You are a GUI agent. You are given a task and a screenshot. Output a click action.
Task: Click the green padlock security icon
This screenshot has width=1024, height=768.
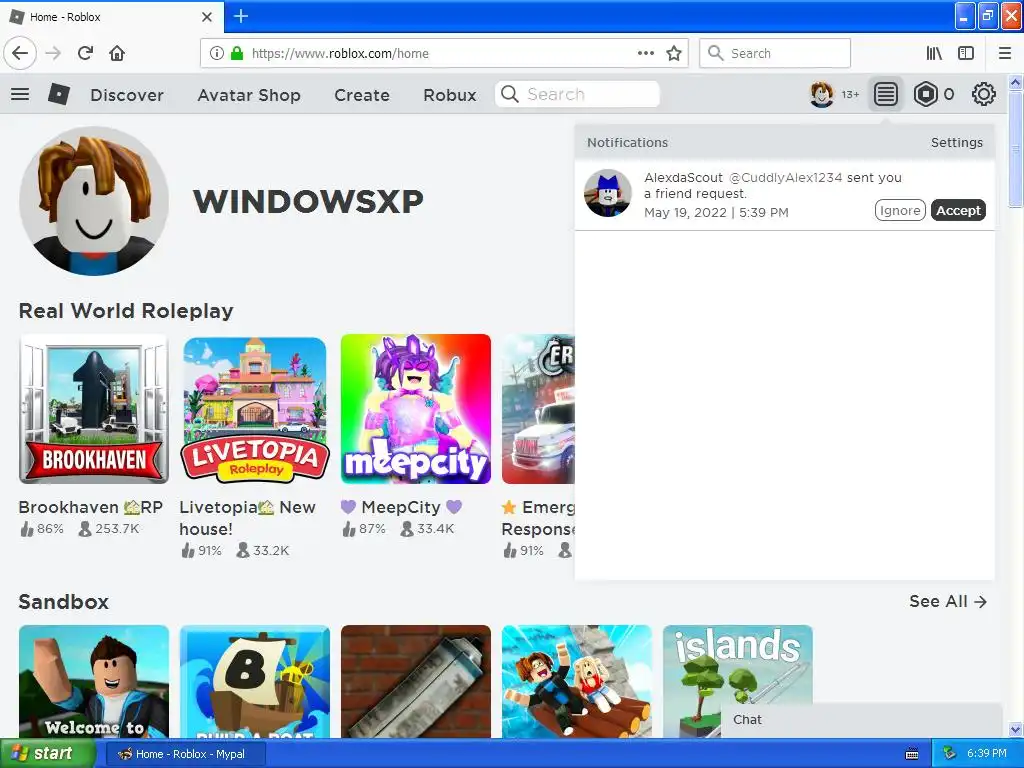click(237, 53)
